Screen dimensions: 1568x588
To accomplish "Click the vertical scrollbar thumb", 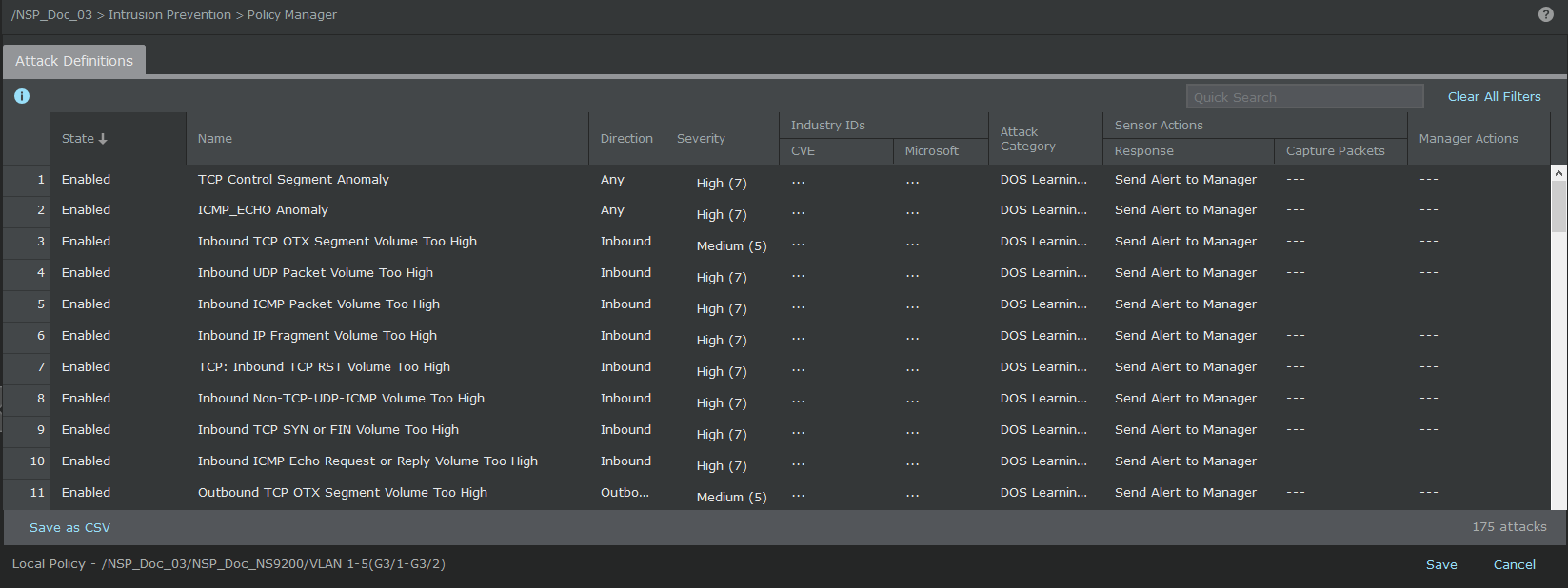I will 1558,206.
